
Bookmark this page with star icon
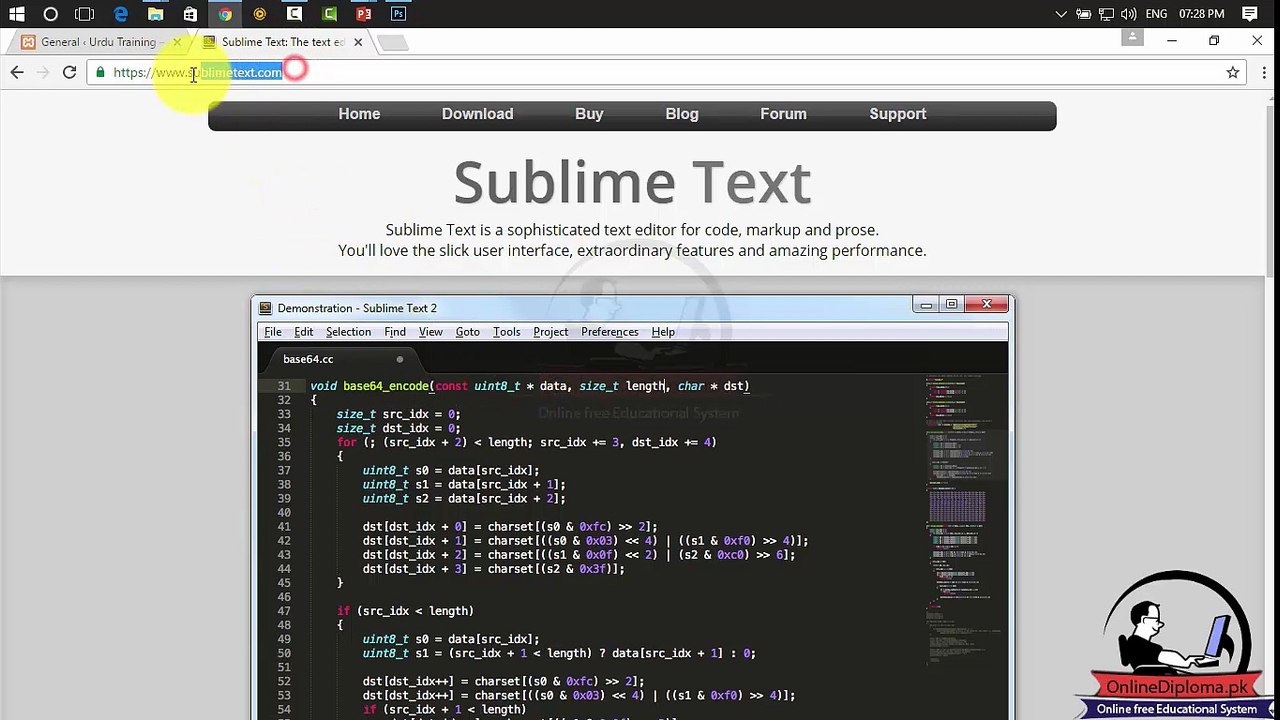tap(1232, 72)
